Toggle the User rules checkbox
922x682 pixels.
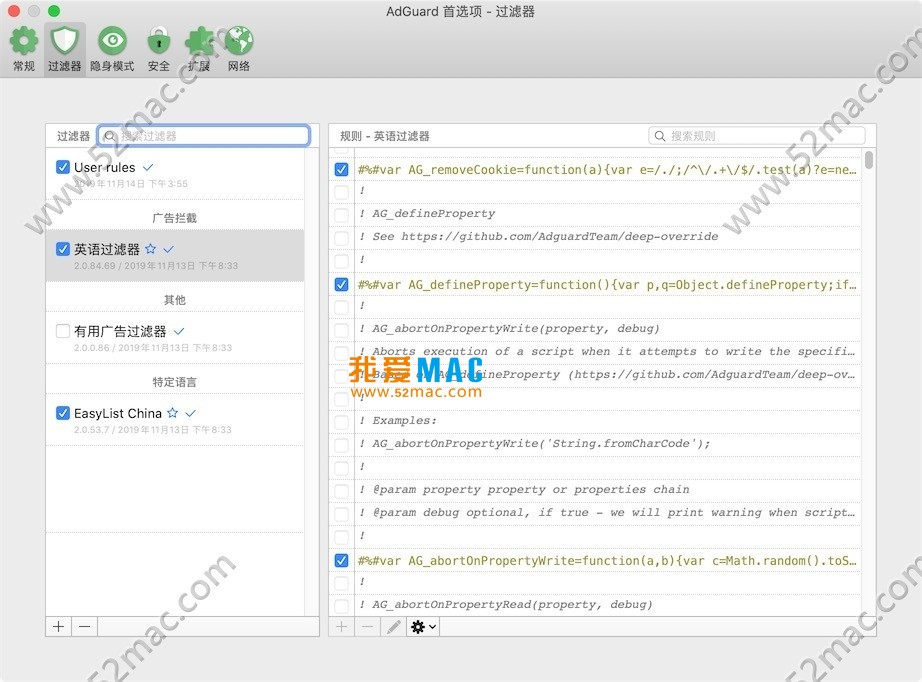(63, 167)
